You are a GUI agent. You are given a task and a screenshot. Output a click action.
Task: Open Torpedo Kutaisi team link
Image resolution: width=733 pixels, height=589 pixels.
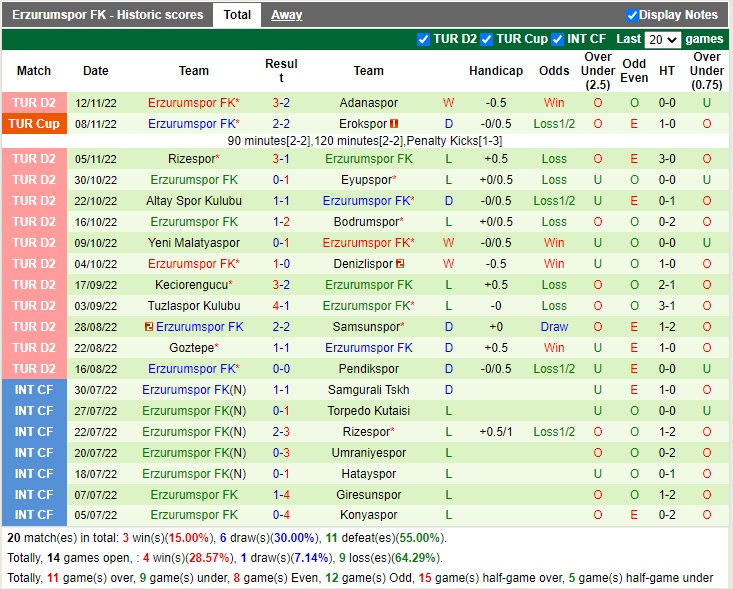pyautogui.click(x=369, y=411)
